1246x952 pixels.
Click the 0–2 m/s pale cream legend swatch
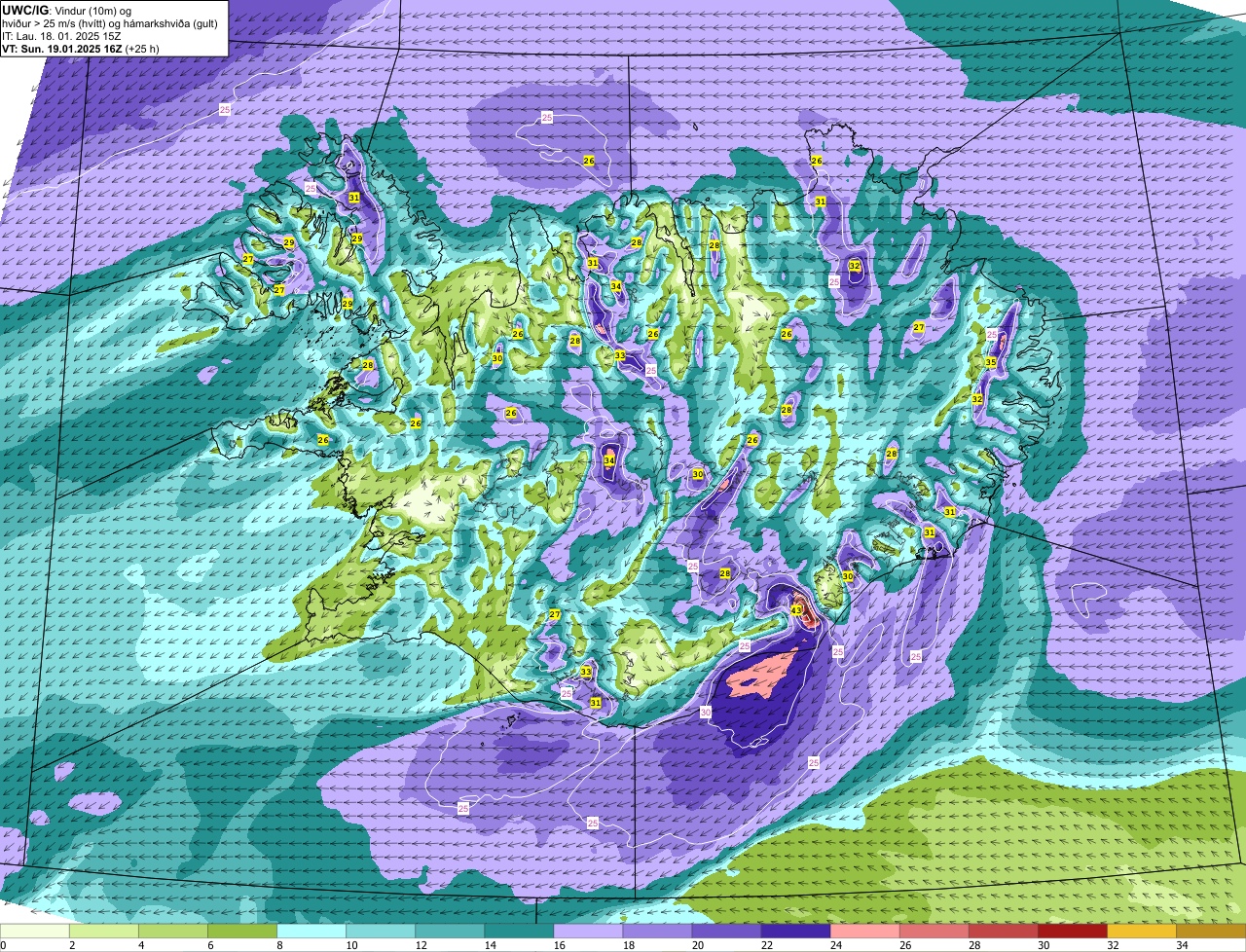coord(35,932)
